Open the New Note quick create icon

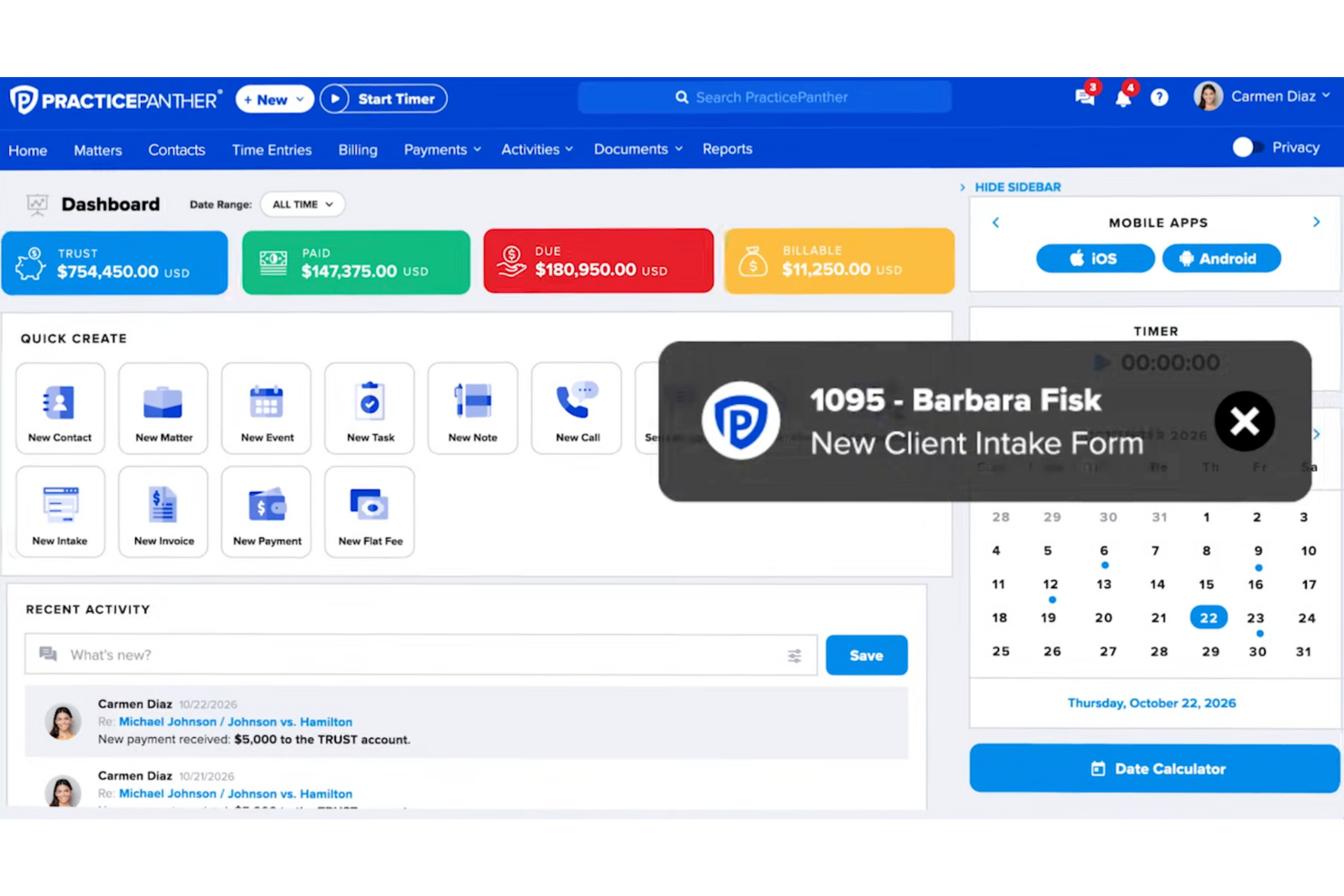click(472, 408)
